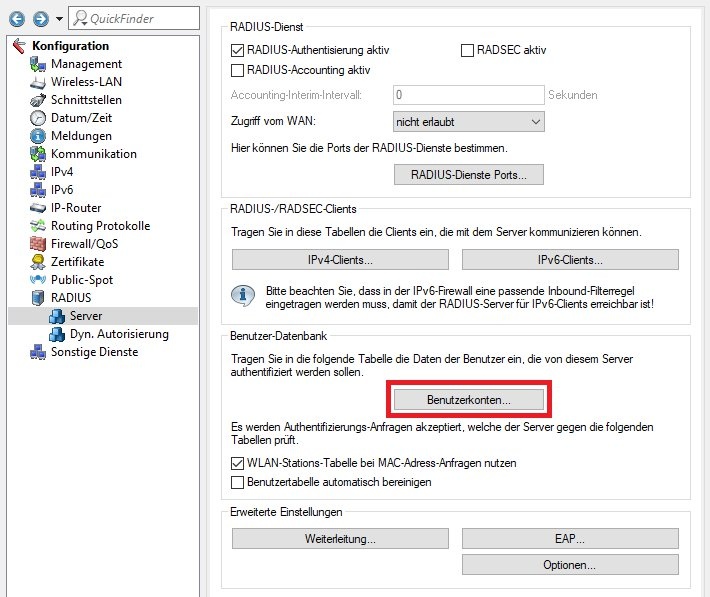This screenshot has width=710, height=597.
Task: Open the navigation history dropdown arrow
Action: pos(59,19)
